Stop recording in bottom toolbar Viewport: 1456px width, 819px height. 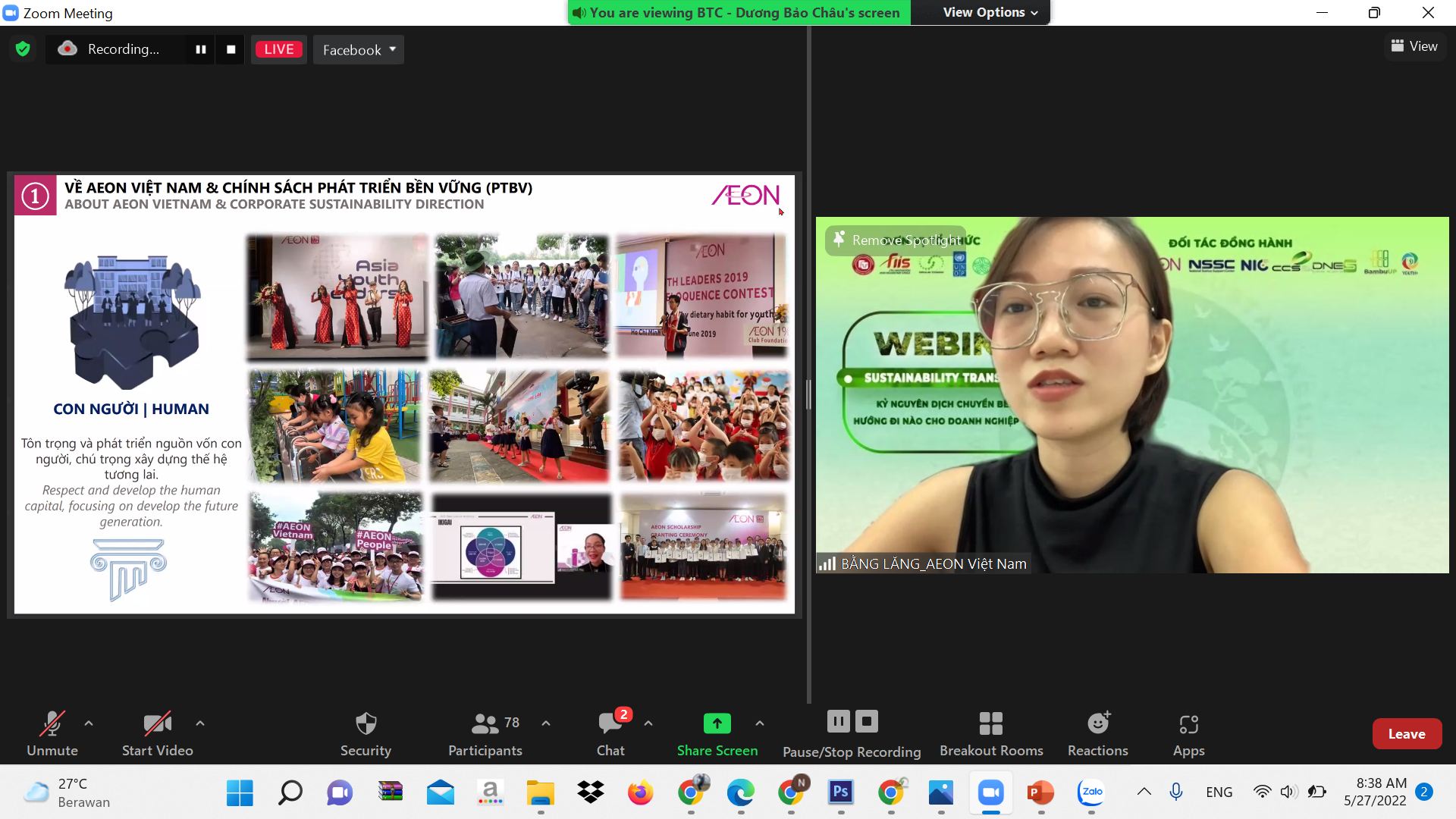867,721
